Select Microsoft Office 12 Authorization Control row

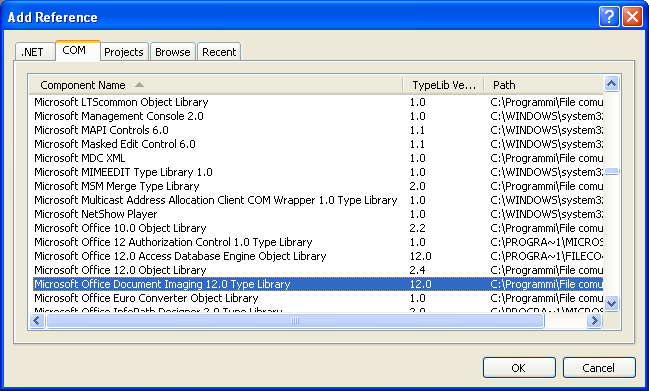[318, 242]
